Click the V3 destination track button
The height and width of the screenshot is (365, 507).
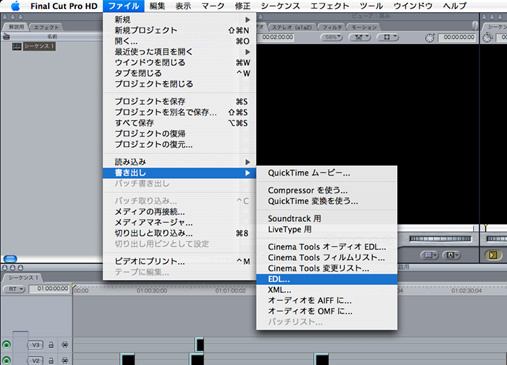(x=35, y=345)
